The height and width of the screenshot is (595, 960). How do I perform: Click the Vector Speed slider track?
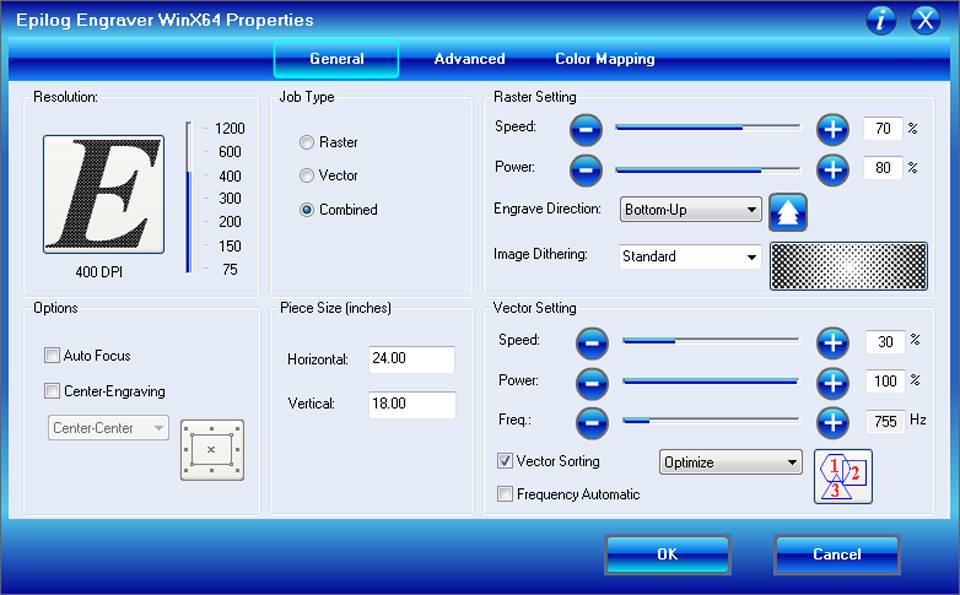click(x=711, y=340)
